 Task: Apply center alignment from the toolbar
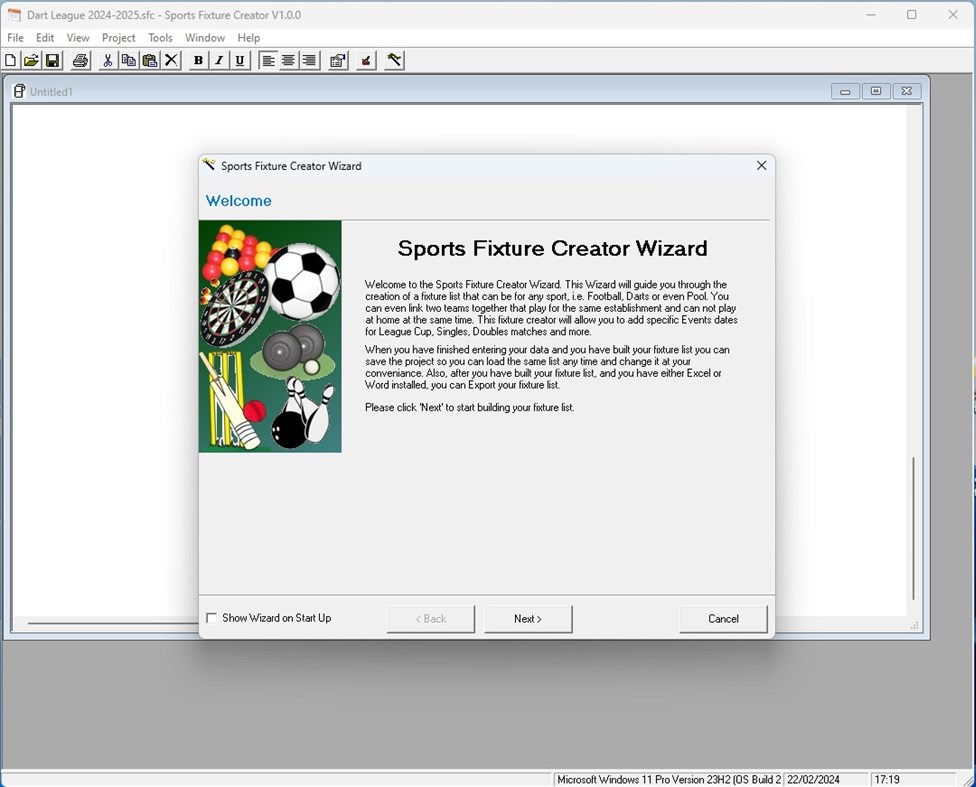[288, 60]
